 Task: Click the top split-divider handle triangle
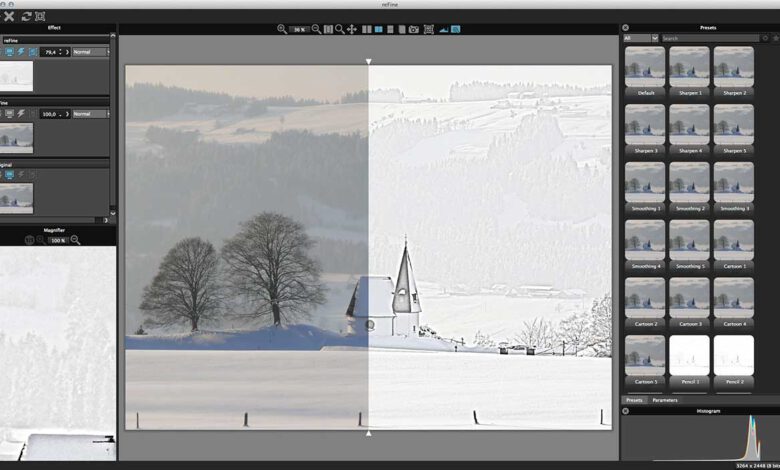click(x=369, y=62)
